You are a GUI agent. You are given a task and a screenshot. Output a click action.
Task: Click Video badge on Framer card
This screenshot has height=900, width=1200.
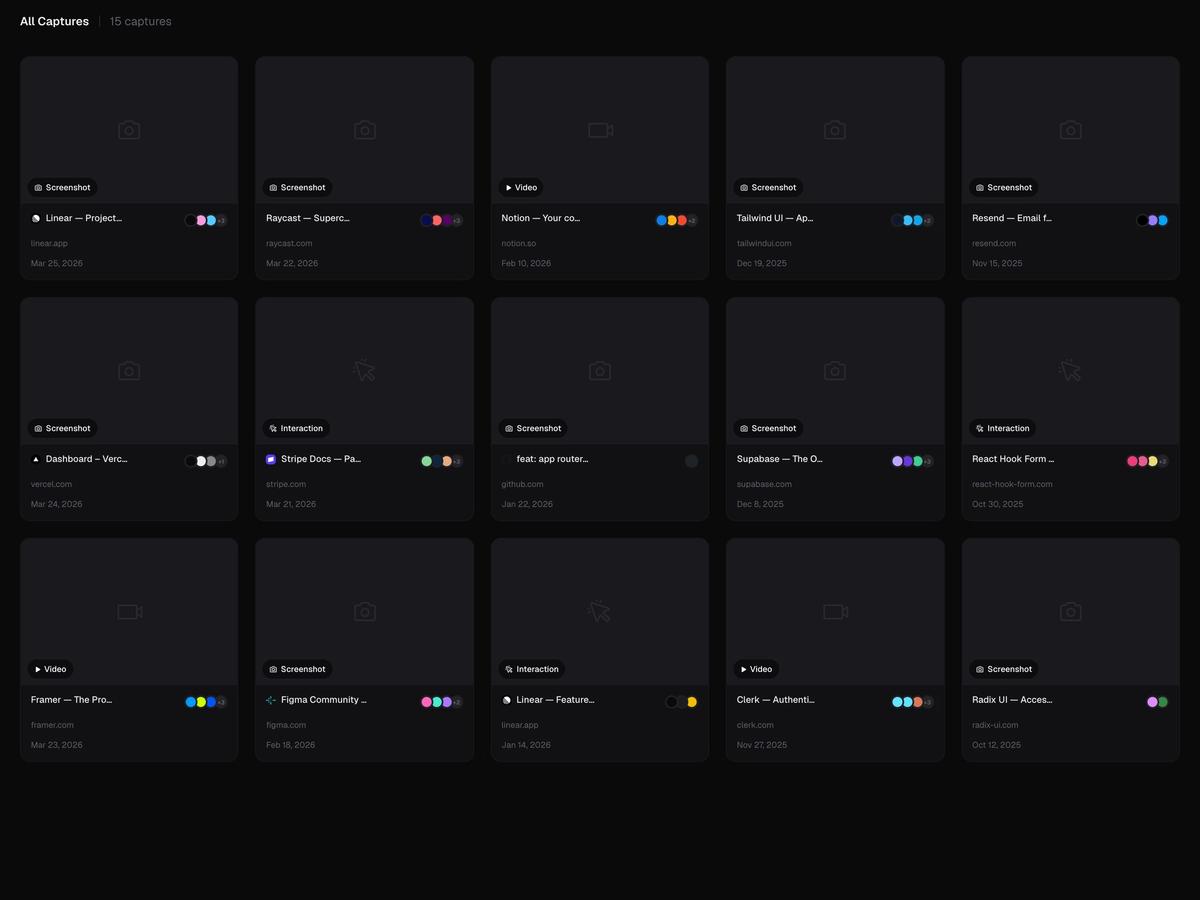click(x=50, y=669)
